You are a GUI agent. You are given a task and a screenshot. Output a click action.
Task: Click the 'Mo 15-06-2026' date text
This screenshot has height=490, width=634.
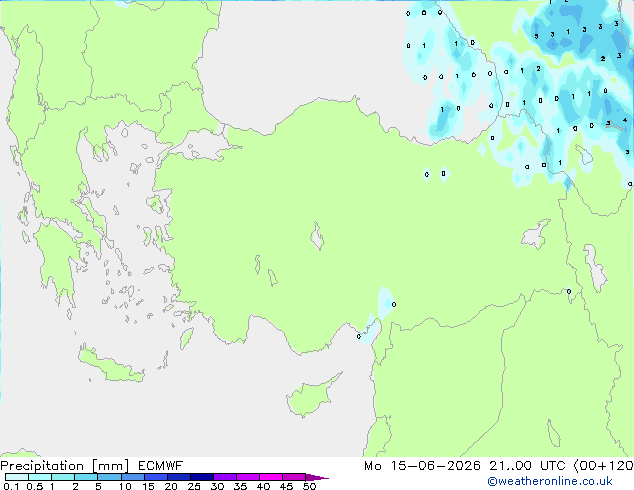pos(422,466)
